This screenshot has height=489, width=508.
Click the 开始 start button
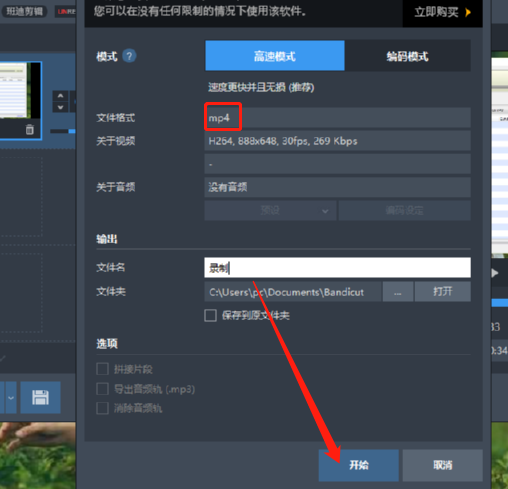[359, 465]
